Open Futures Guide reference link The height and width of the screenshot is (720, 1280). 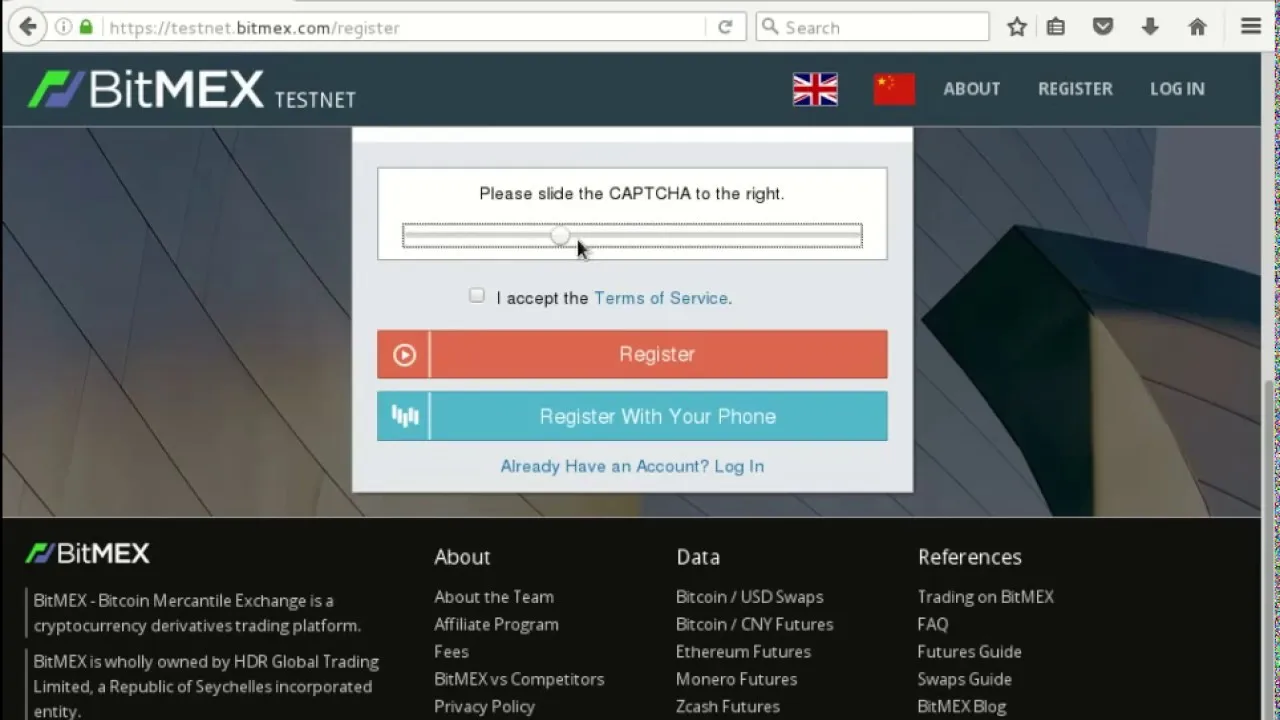[969, 651]
